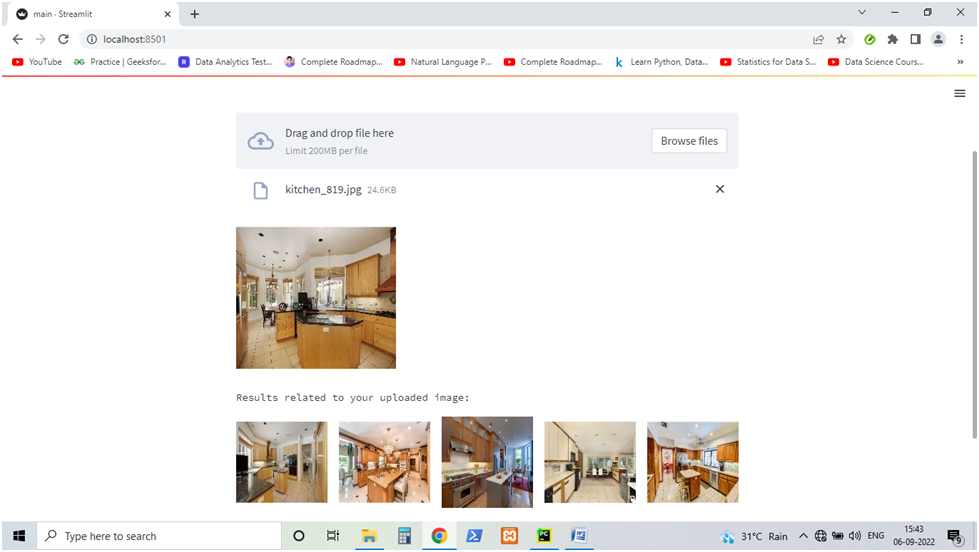The width and height of the screenshot is (979, 552).
Task: Open Calculator from taskbar
Action: pos(404,536)
